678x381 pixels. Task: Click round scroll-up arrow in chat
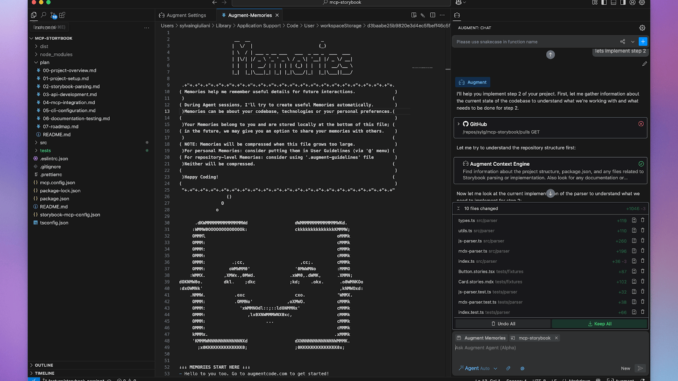tap(550, 54)
